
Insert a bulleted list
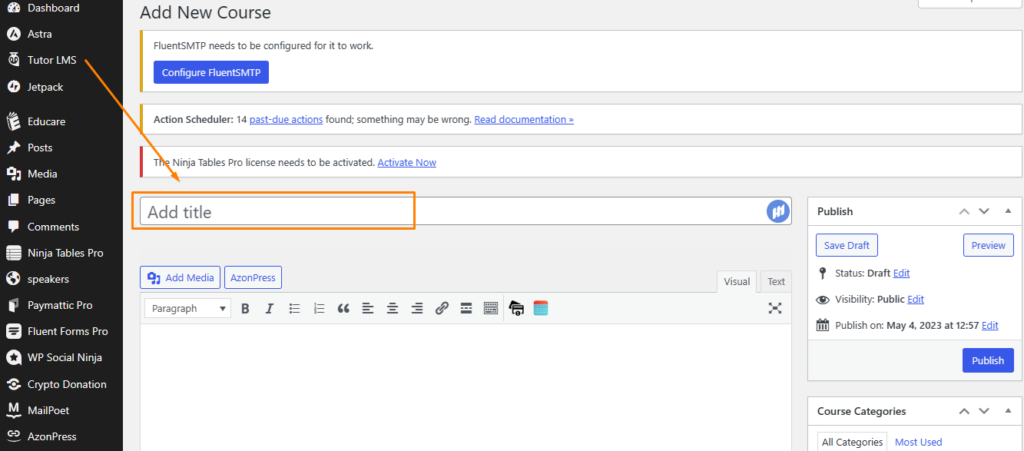pyautogui.click(x=295, y=309)
